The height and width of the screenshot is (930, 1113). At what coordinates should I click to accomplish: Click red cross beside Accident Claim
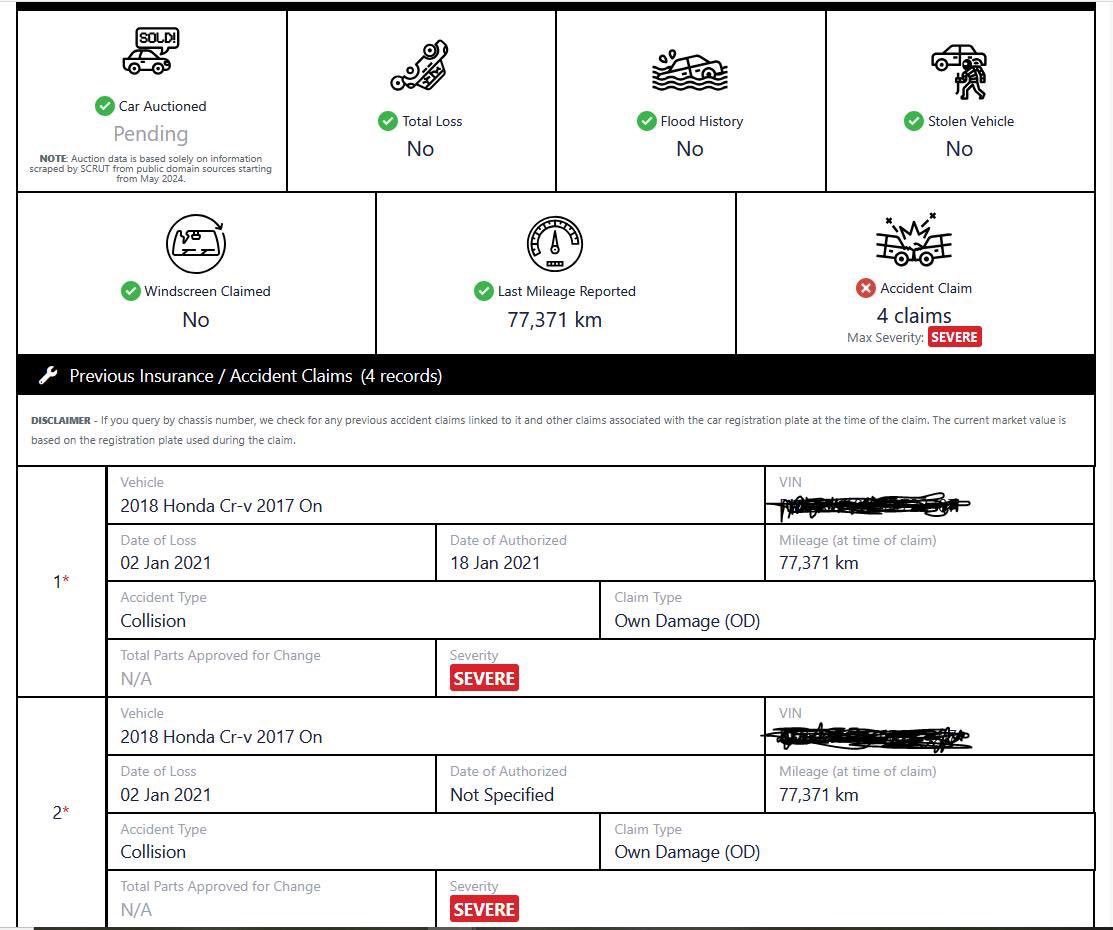pyautogui.click(x=866, y=288)
